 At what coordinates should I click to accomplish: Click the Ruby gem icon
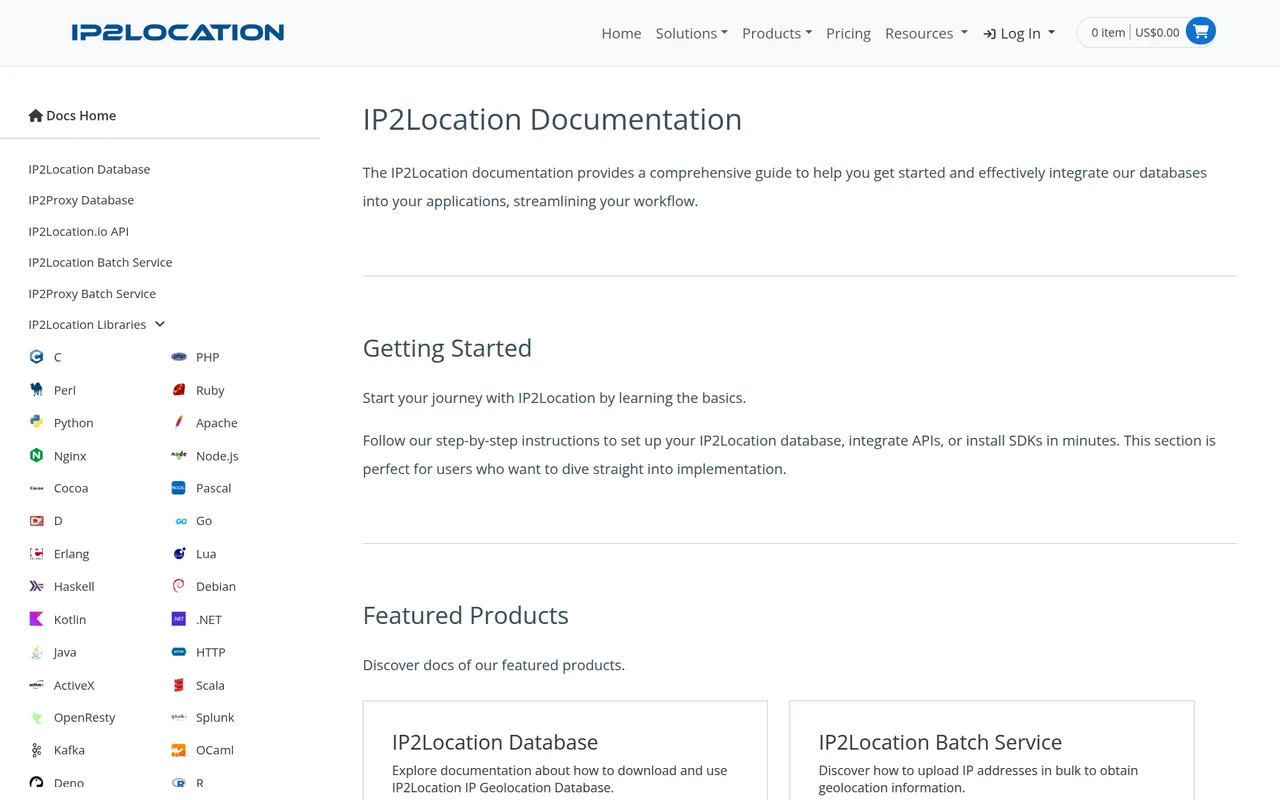pyautogui.click(x=179, y=390)
